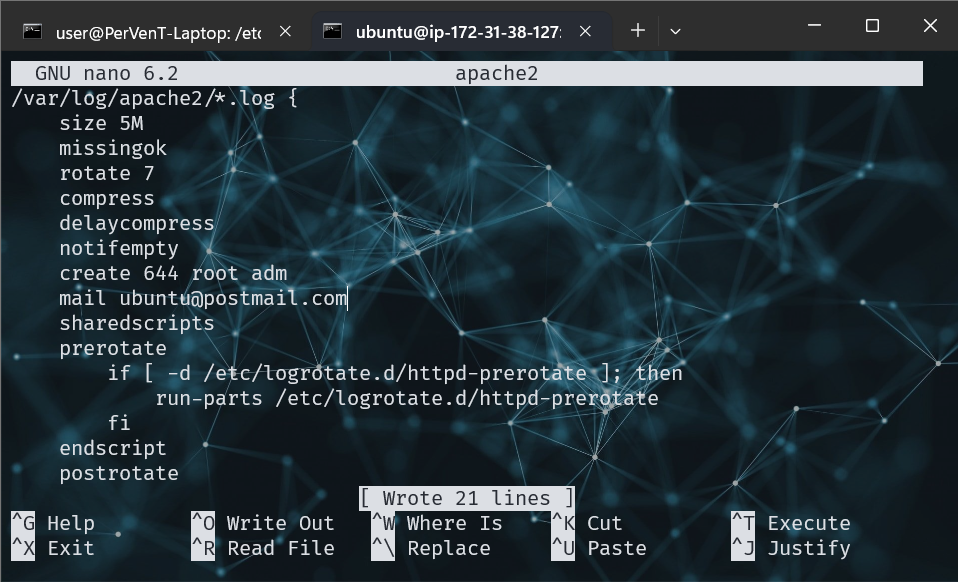Click the '^T Execute' shortcut label
The width and height of the screenshot is (958, 582).
(x=791, y=523)
